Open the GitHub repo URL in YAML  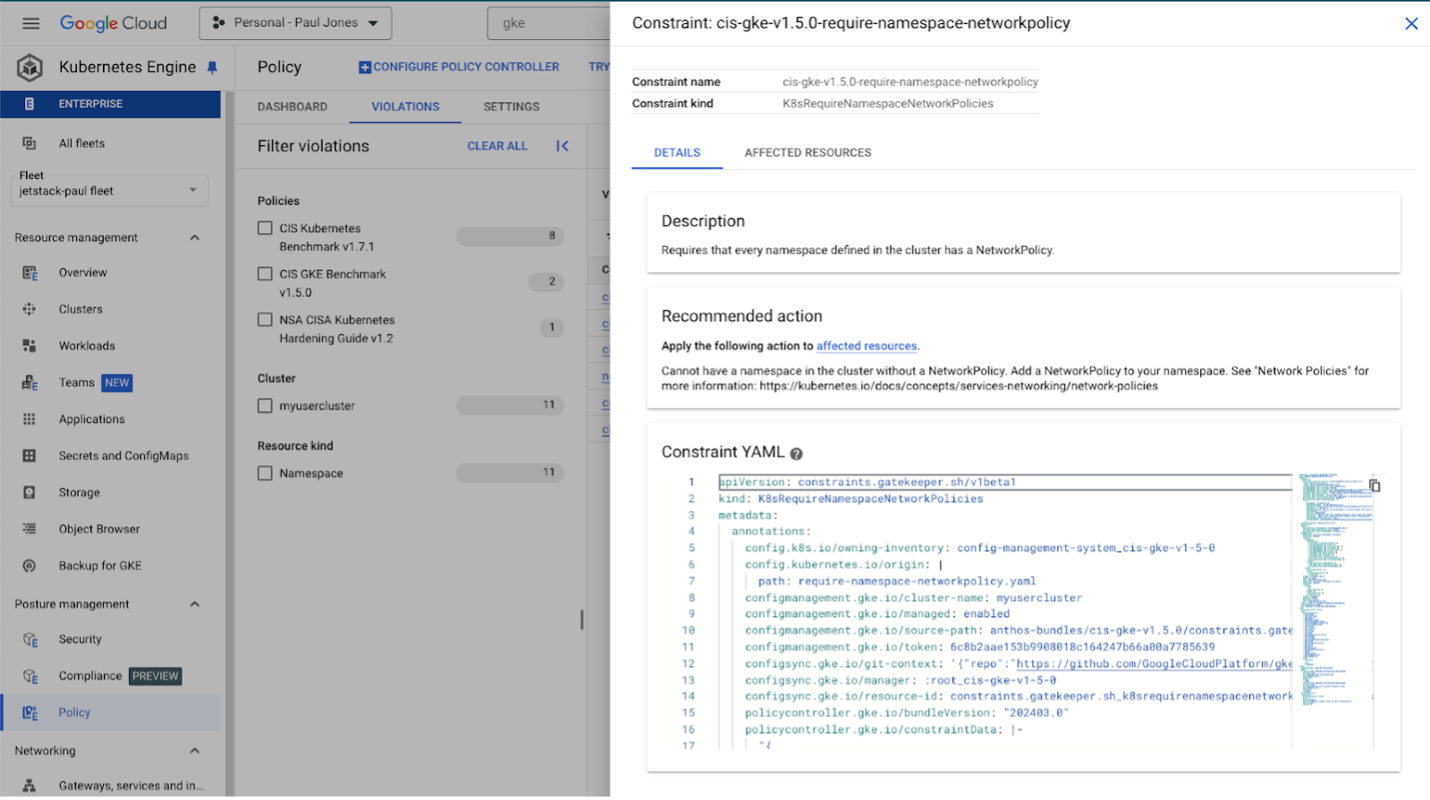1154,664
